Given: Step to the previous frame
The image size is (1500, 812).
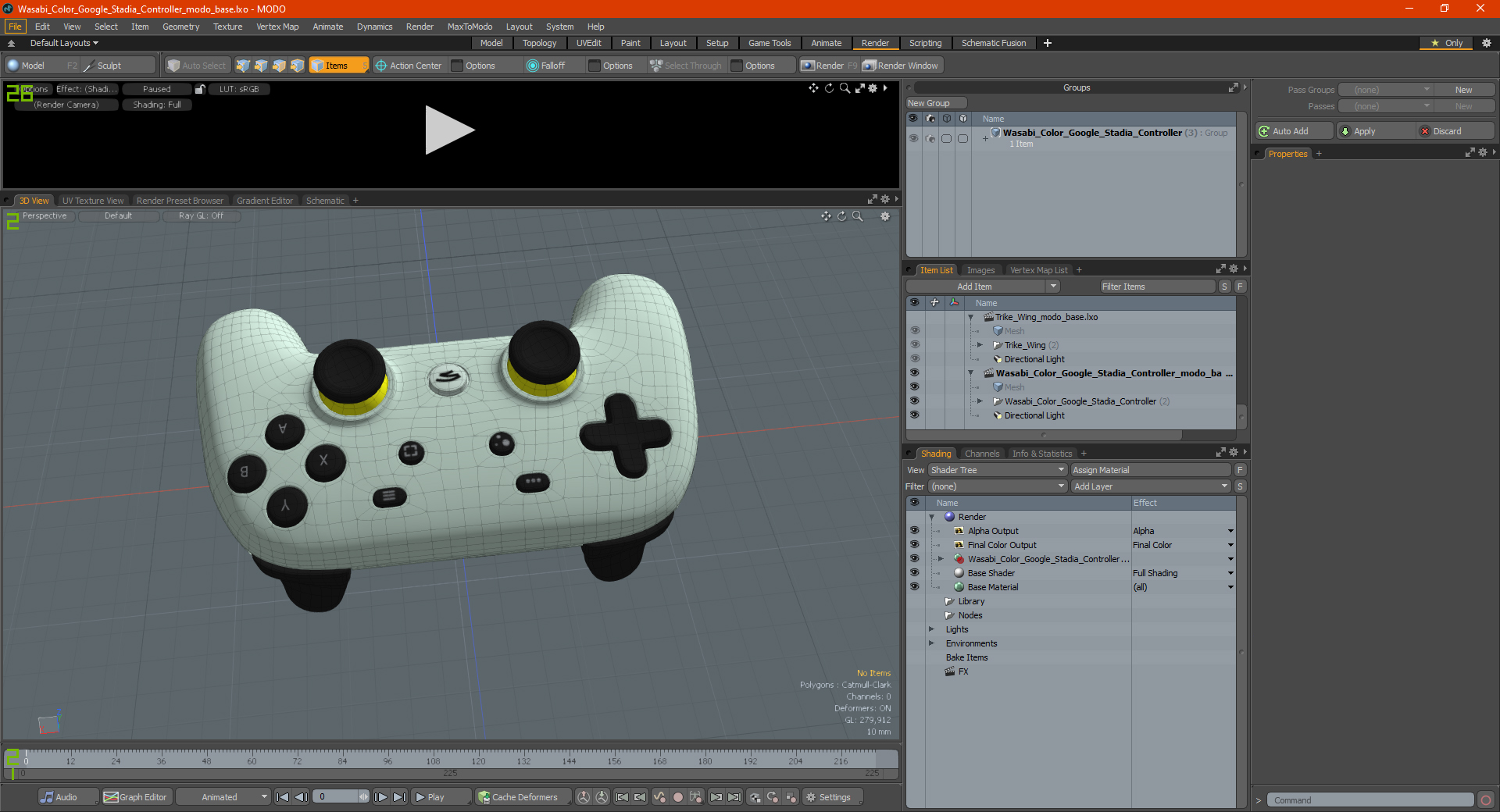Looking at the screenshot, I should (301, 797).
